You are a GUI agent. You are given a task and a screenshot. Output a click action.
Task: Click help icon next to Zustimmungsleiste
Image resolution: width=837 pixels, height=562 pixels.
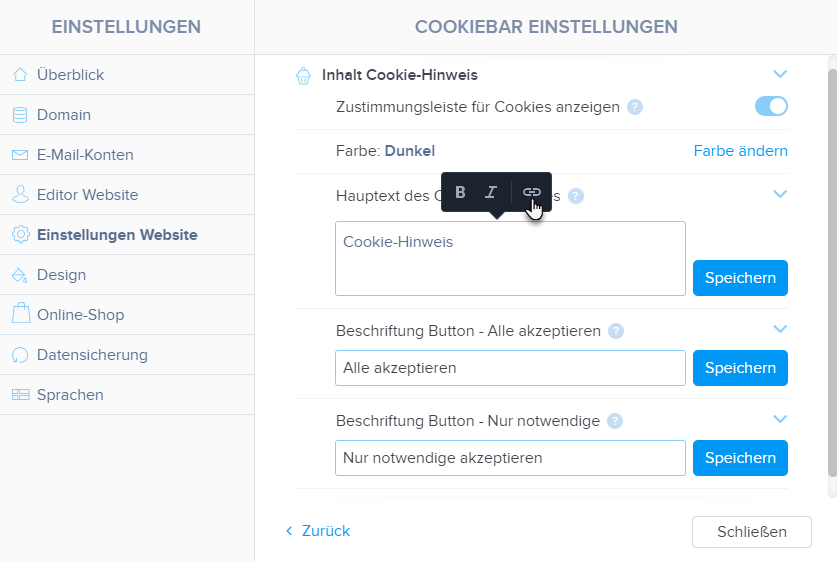point(635,107)
